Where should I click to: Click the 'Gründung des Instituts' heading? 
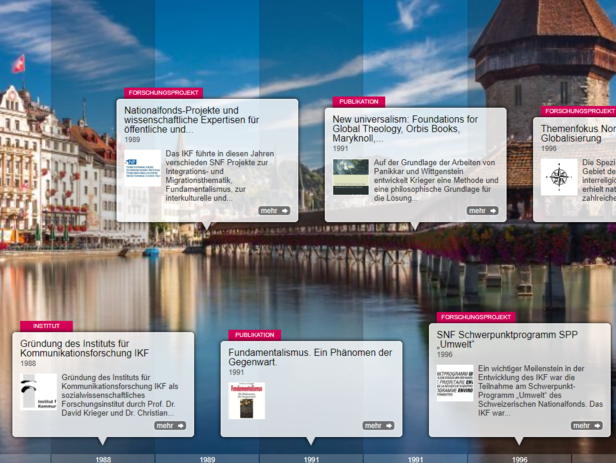[84, 348]
